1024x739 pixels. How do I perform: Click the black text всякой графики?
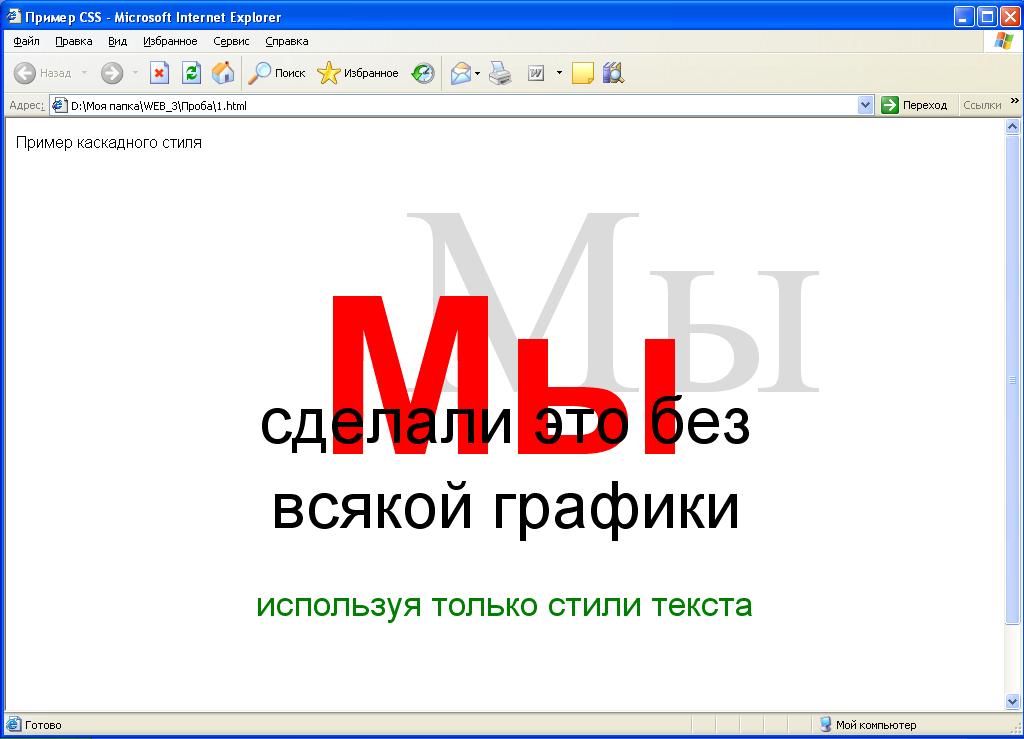(505, 509)
